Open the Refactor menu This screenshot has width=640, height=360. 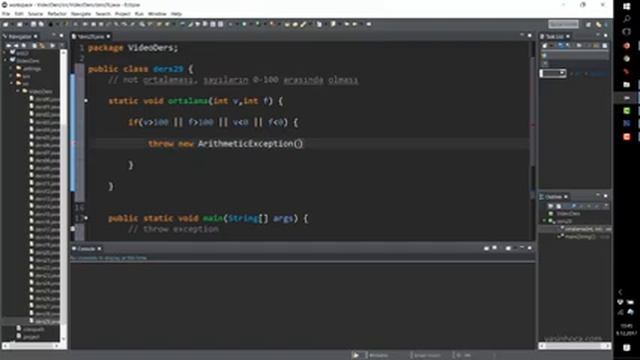tap(57, 14)
